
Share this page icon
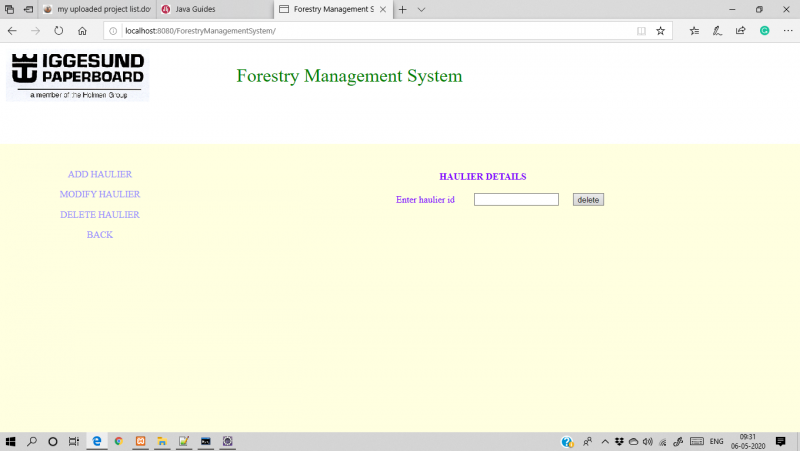coord(740,31)
